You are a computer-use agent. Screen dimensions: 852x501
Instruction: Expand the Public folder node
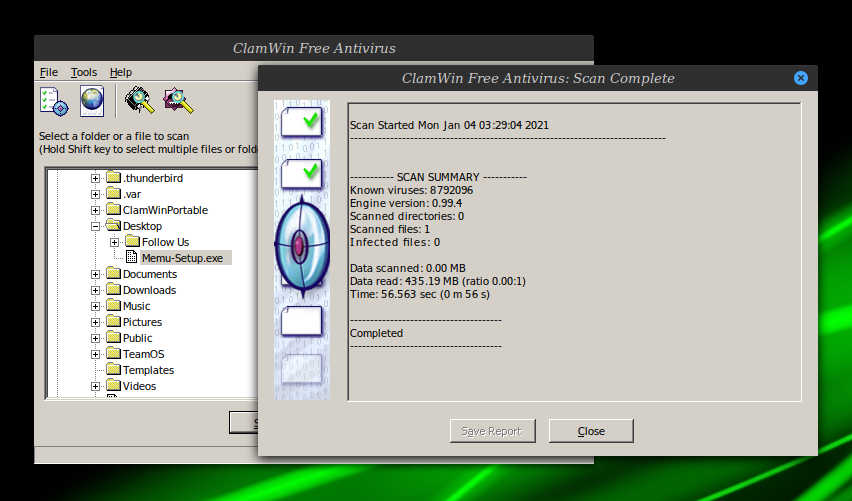coord(95,339)
